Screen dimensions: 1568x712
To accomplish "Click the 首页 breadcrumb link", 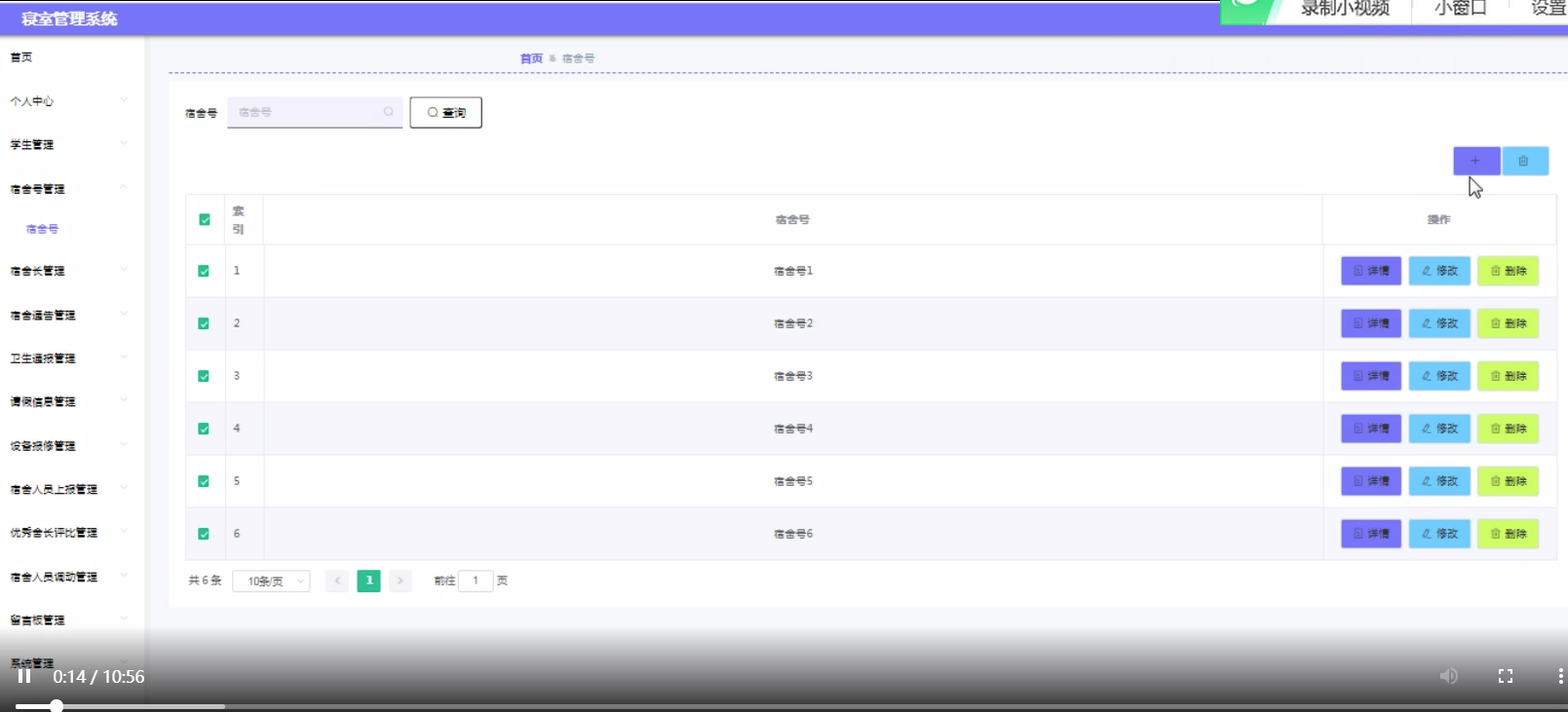I will coord(531,58).
